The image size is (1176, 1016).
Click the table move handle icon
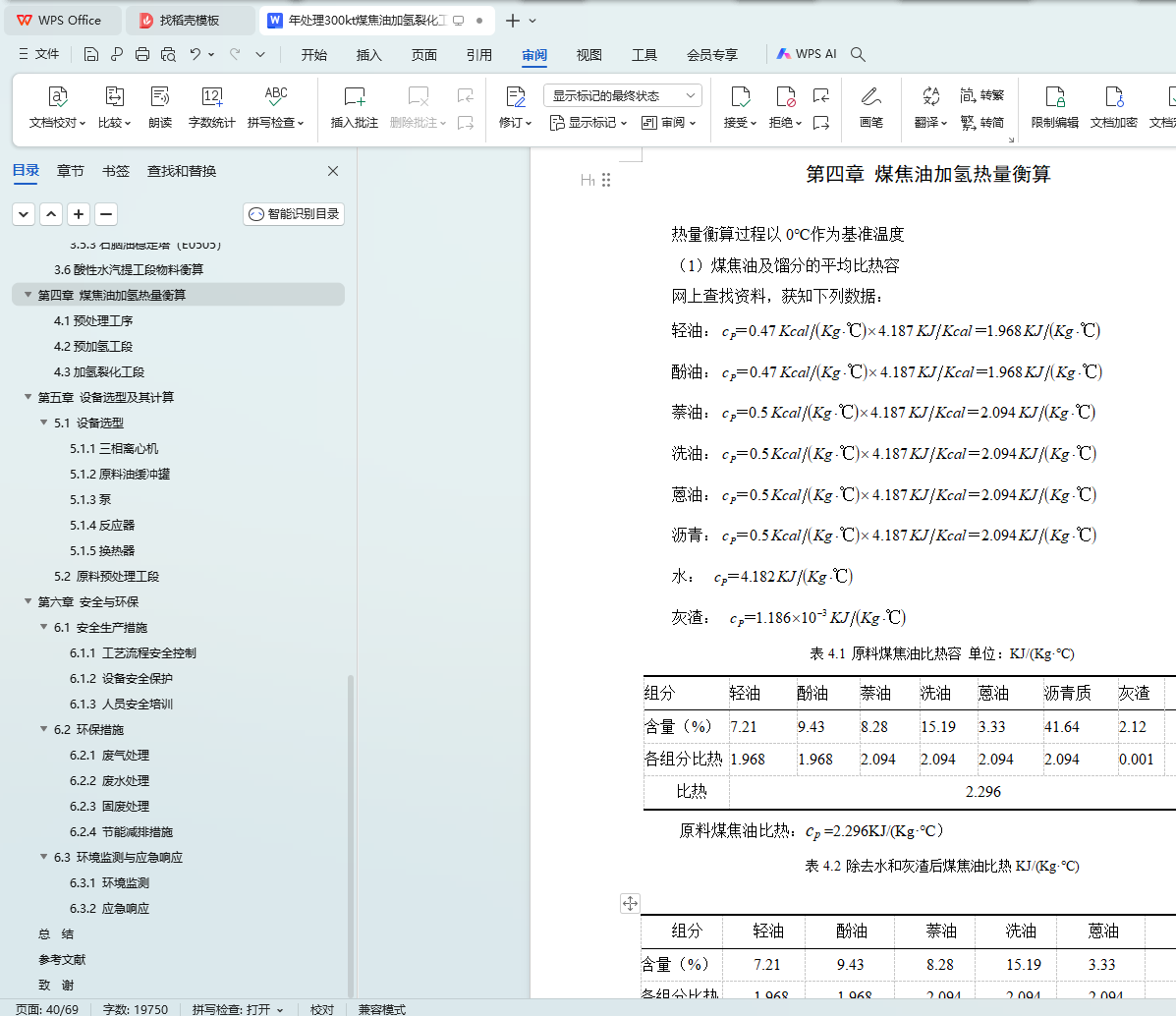pyautogui.click(x=630, y=903)
